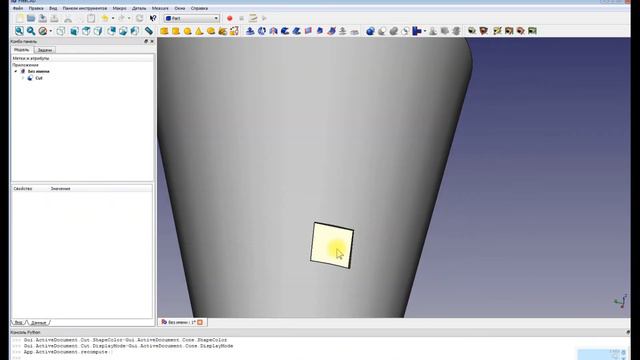The width and height of the screenshot is (640, 360).
Task: Open the join tools dropdown arrow
Action: (425, 31)
